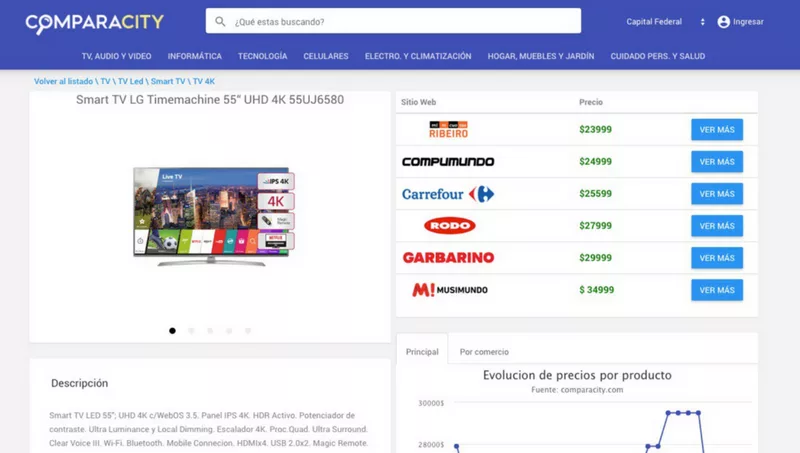This screenshot has width=800, height=453.
Task: Click the Carrefour store logo
Action: 448,194
